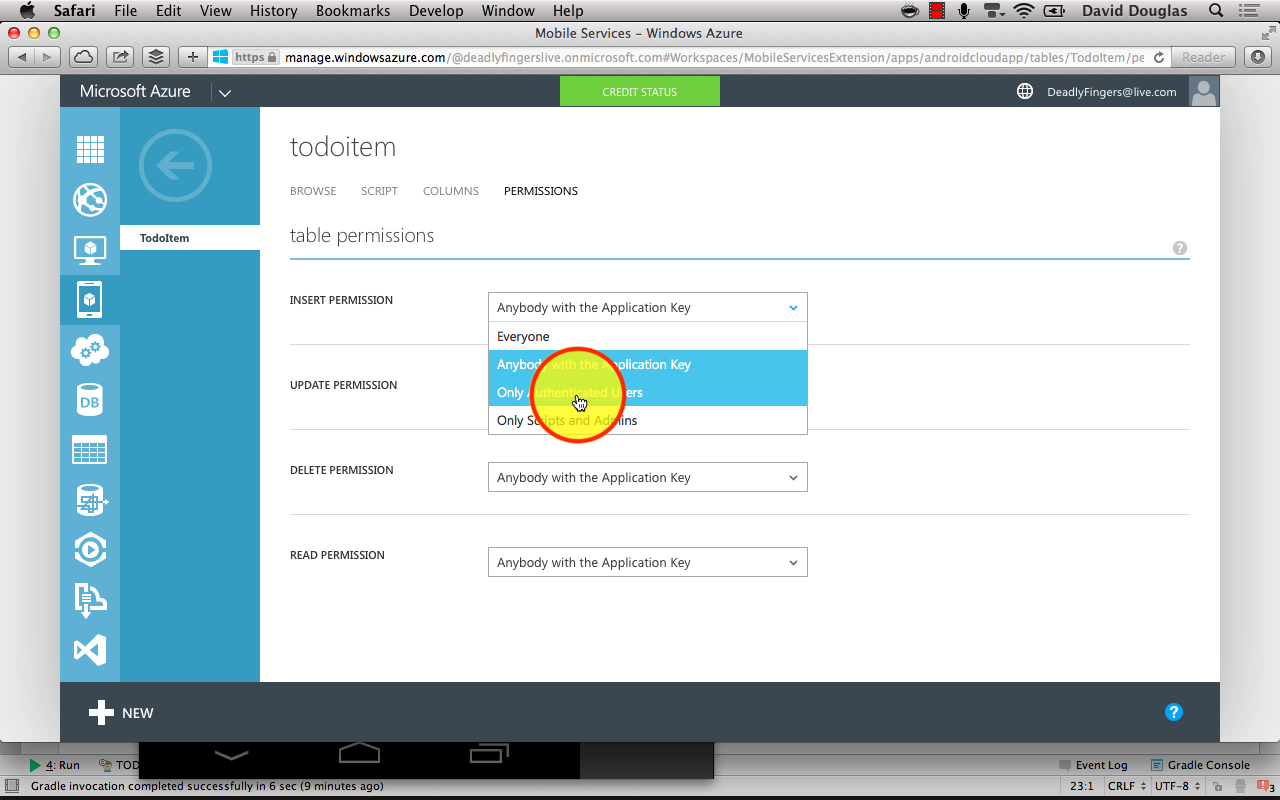
Task: Go back using the circled arrow
Action: tap(176, 166)
